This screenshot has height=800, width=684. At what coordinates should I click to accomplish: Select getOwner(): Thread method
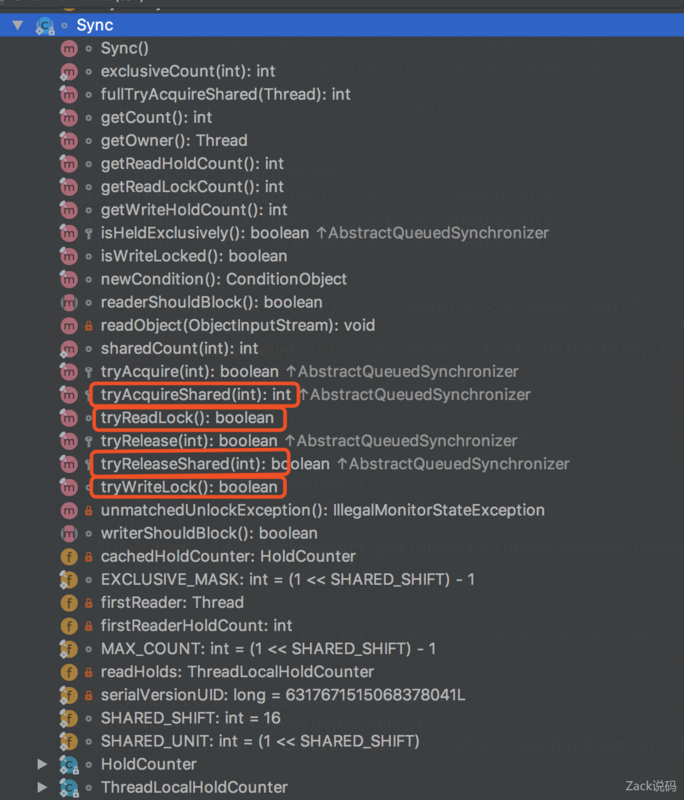click(x=174, y=141)
